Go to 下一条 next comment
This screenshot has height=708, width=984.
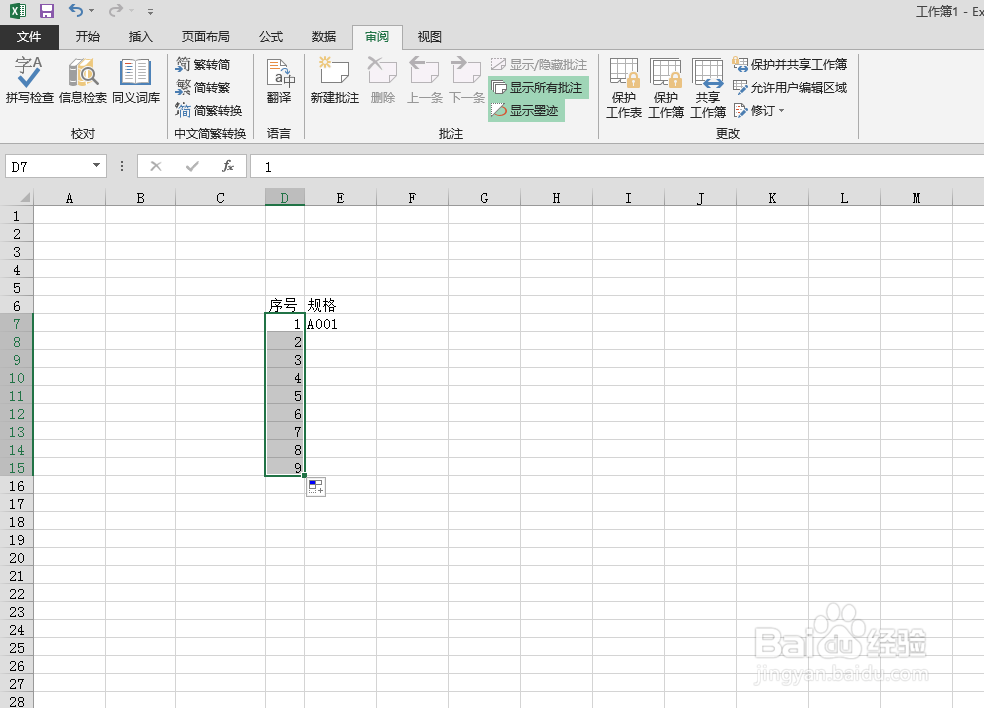point(467,80)
